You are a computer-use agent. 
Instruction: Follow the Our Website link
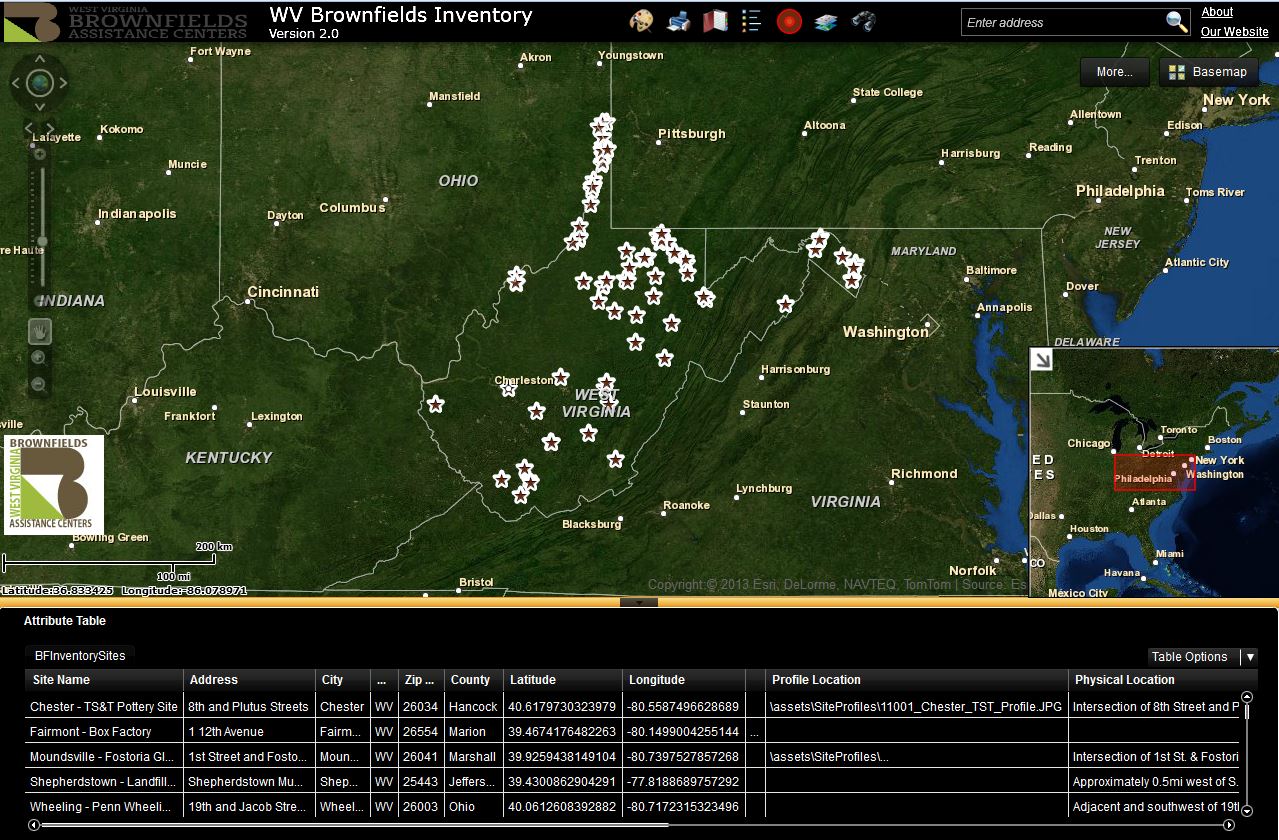click(x=1234, y=32)
